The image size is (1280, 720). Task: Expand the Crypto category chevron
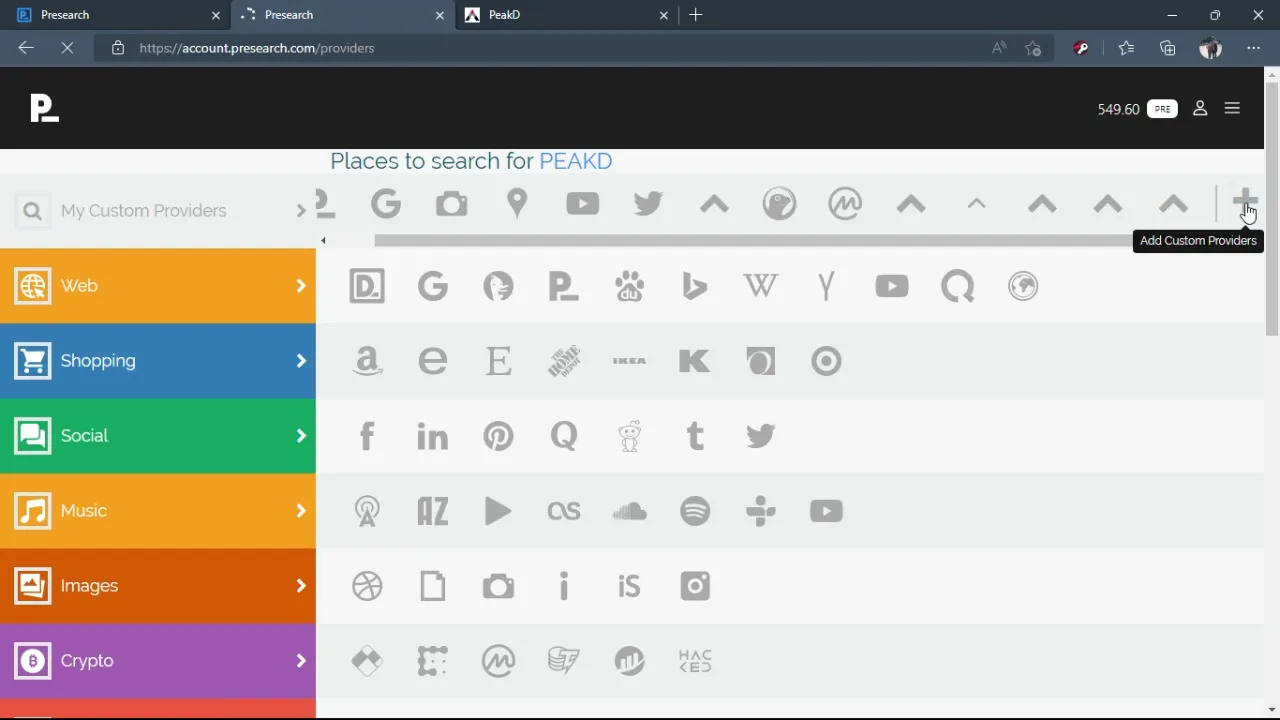point(301,661)
